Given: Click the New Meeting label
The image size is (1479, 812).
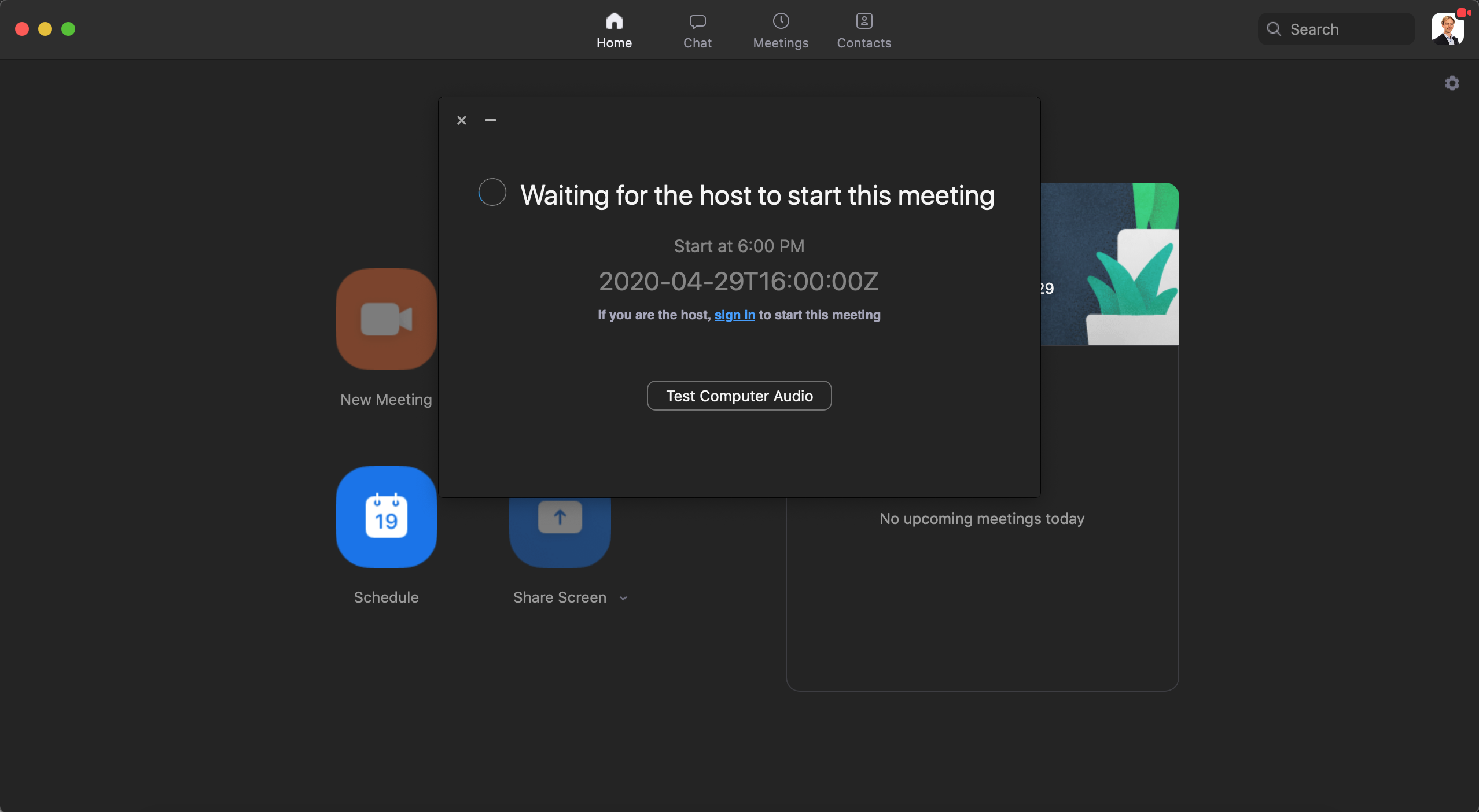Looking at the screenshot, I should point(386,400).
